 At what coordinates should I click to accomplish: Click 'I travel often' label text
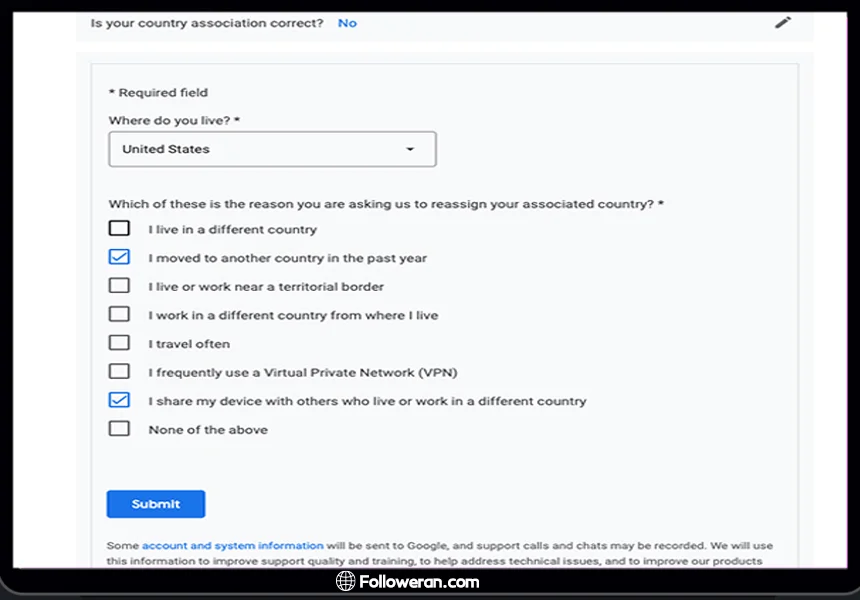point(189,344)
